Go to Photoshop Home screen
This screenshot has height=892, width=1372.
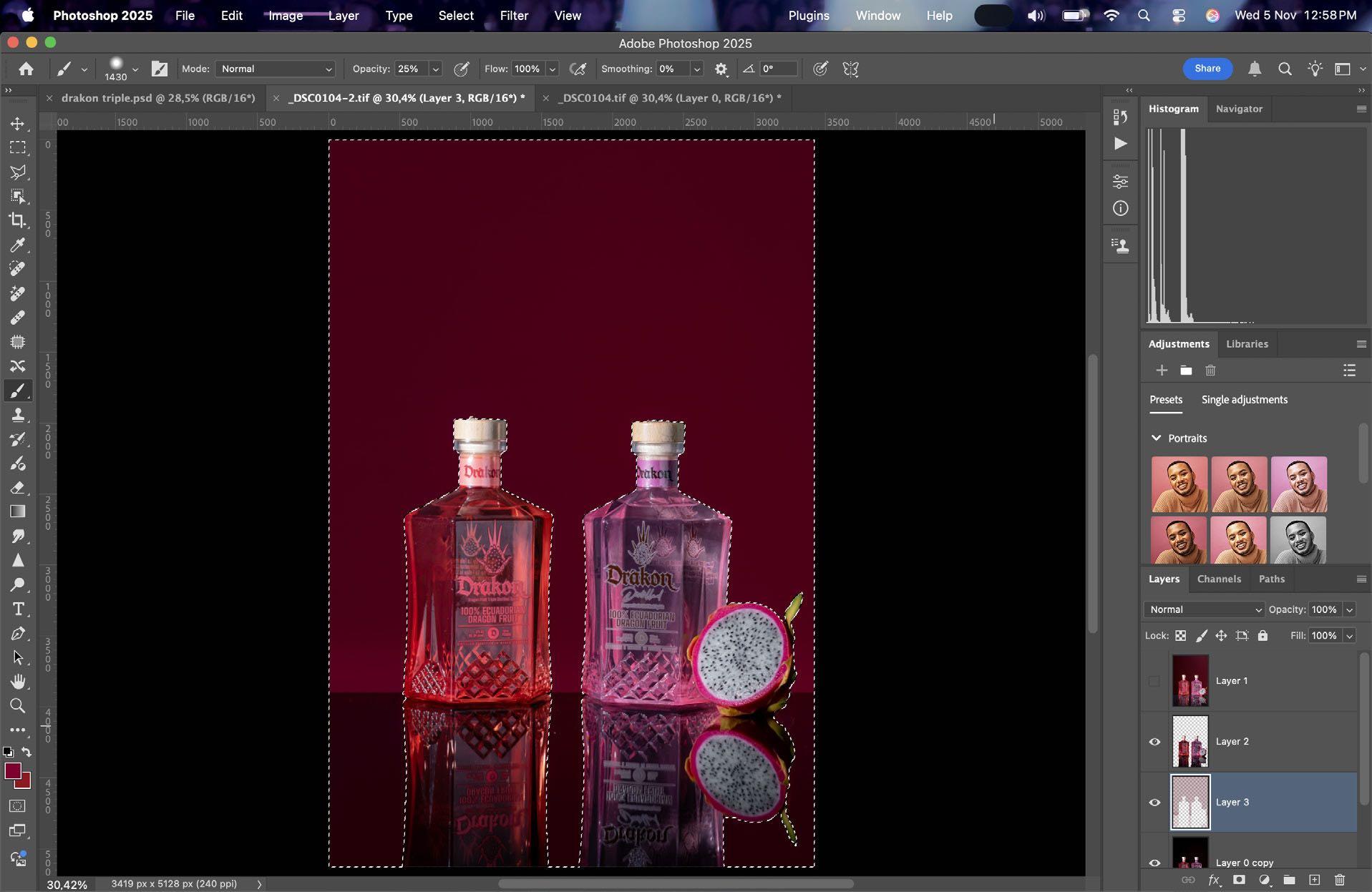point(26,69)
